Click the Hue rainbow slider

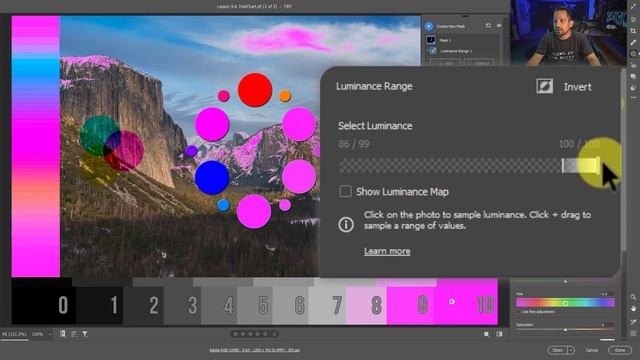565,303
